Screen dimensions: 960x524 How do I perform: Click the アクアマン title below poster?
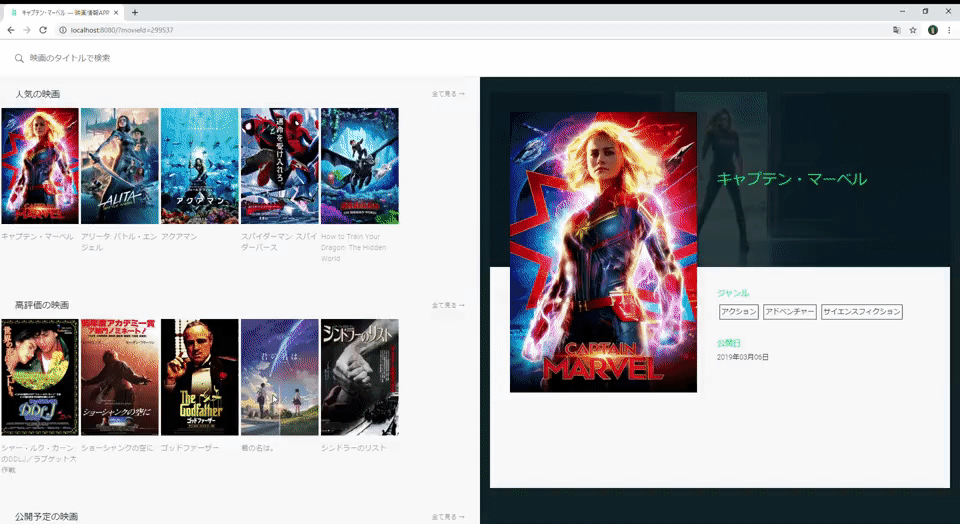pos(179,237)
